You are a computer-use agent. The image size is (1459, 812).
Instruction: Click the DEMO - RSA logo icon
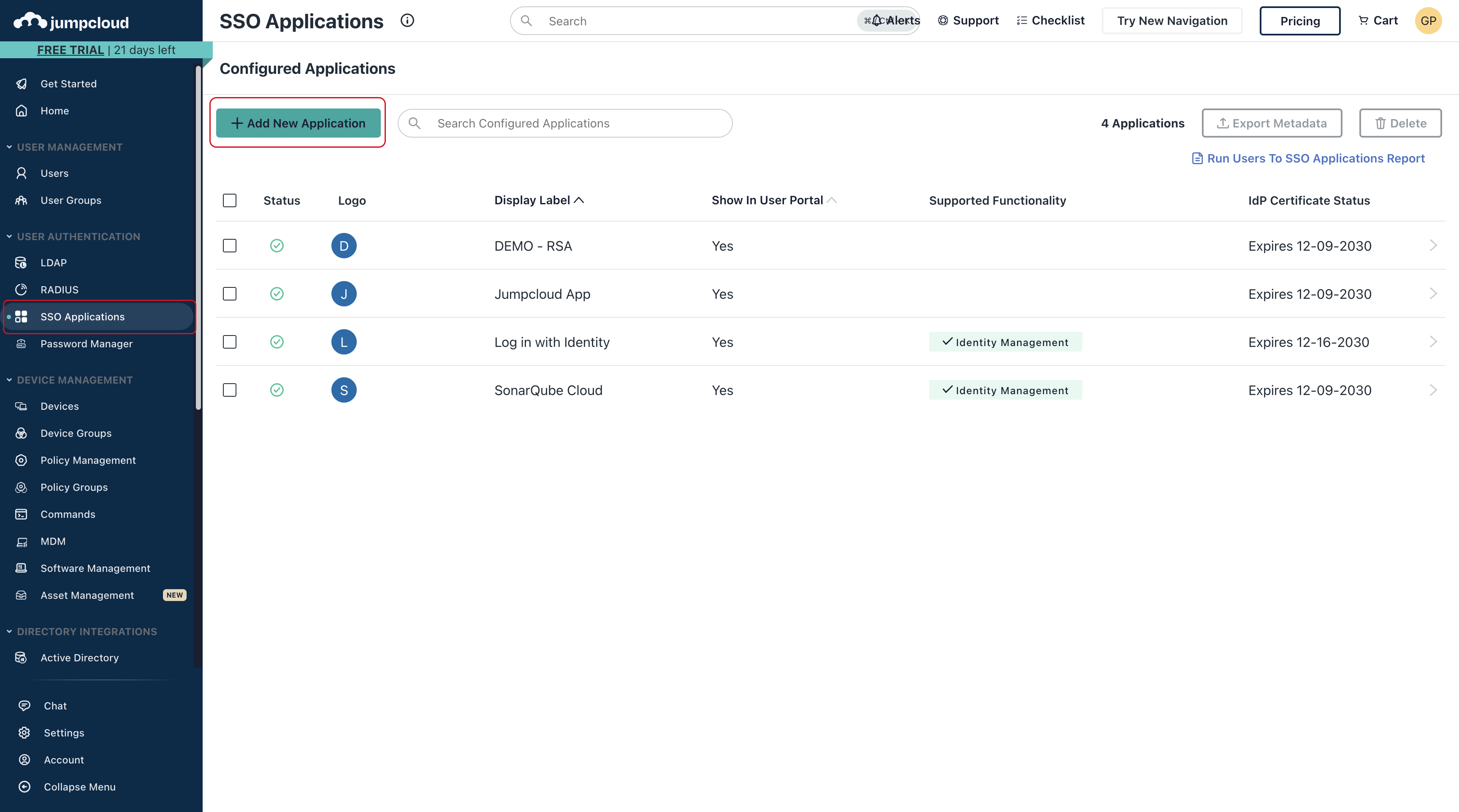click(344, 246)
